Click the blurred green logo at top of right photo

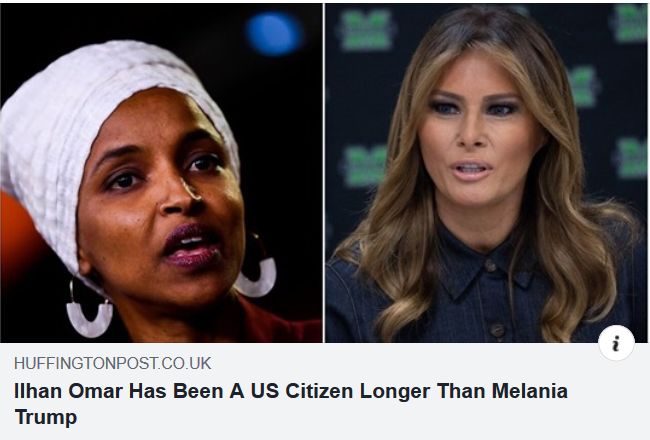click(x=365, y=30)
